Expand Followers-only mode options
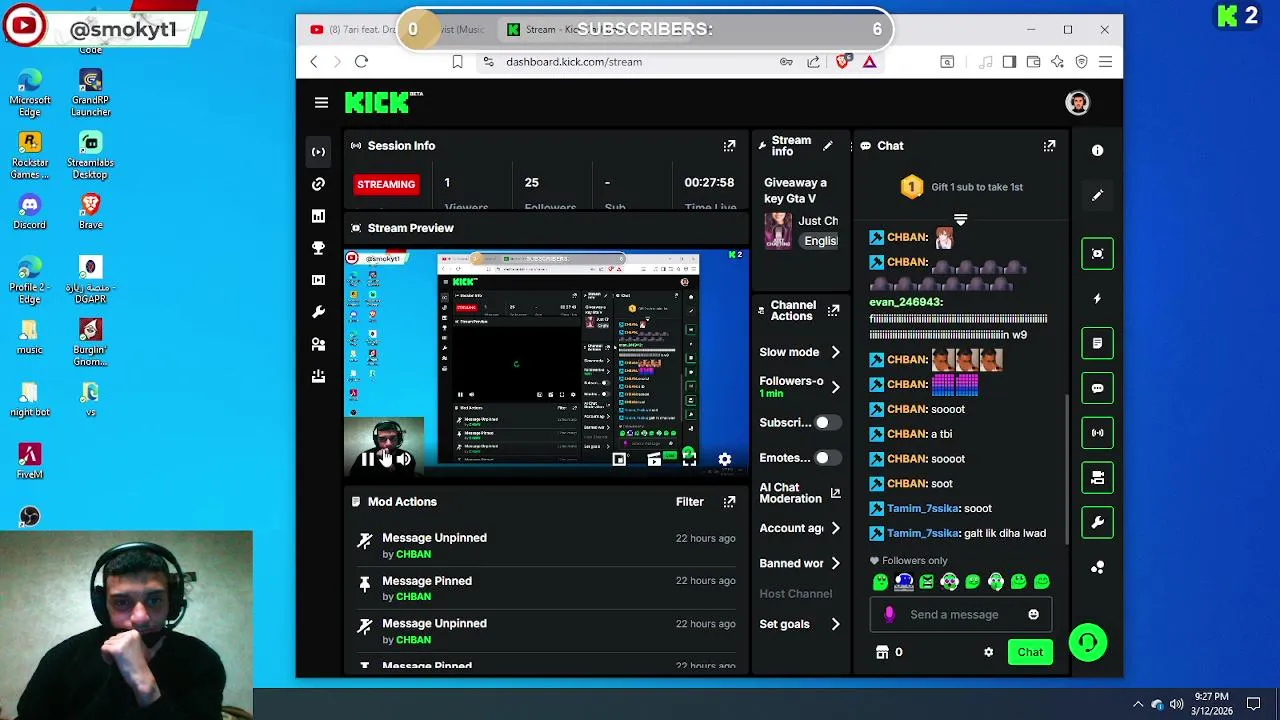 835,387
